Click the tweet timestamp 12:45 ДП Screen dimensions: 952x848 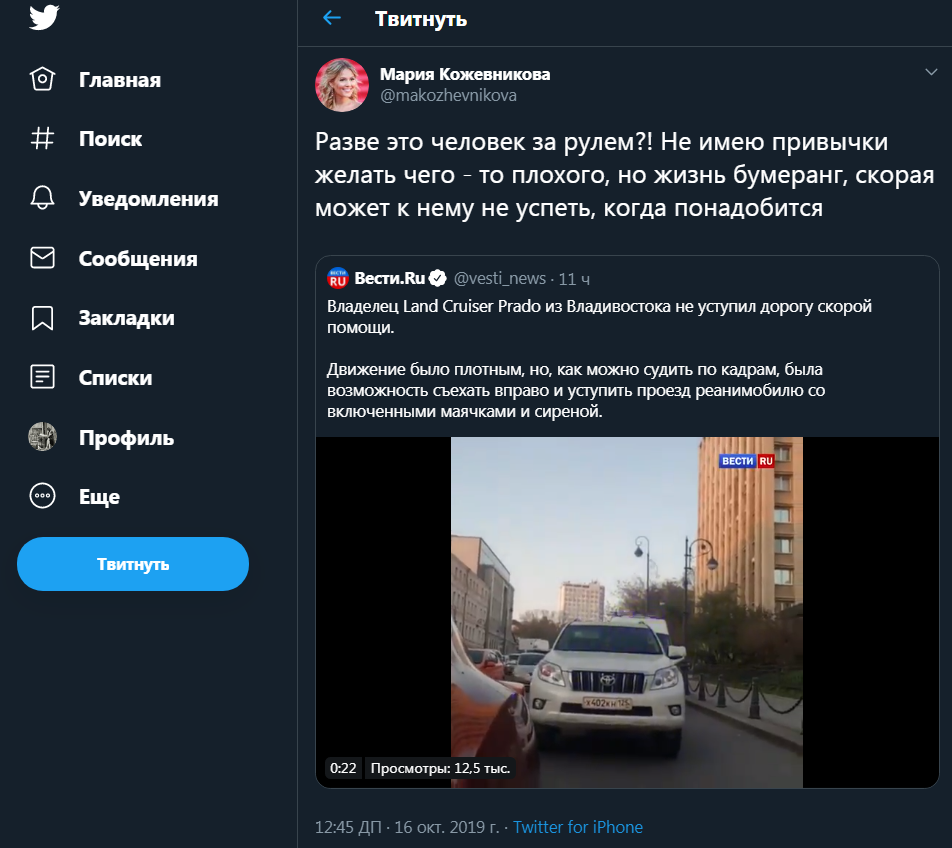(x=349, y=827)
